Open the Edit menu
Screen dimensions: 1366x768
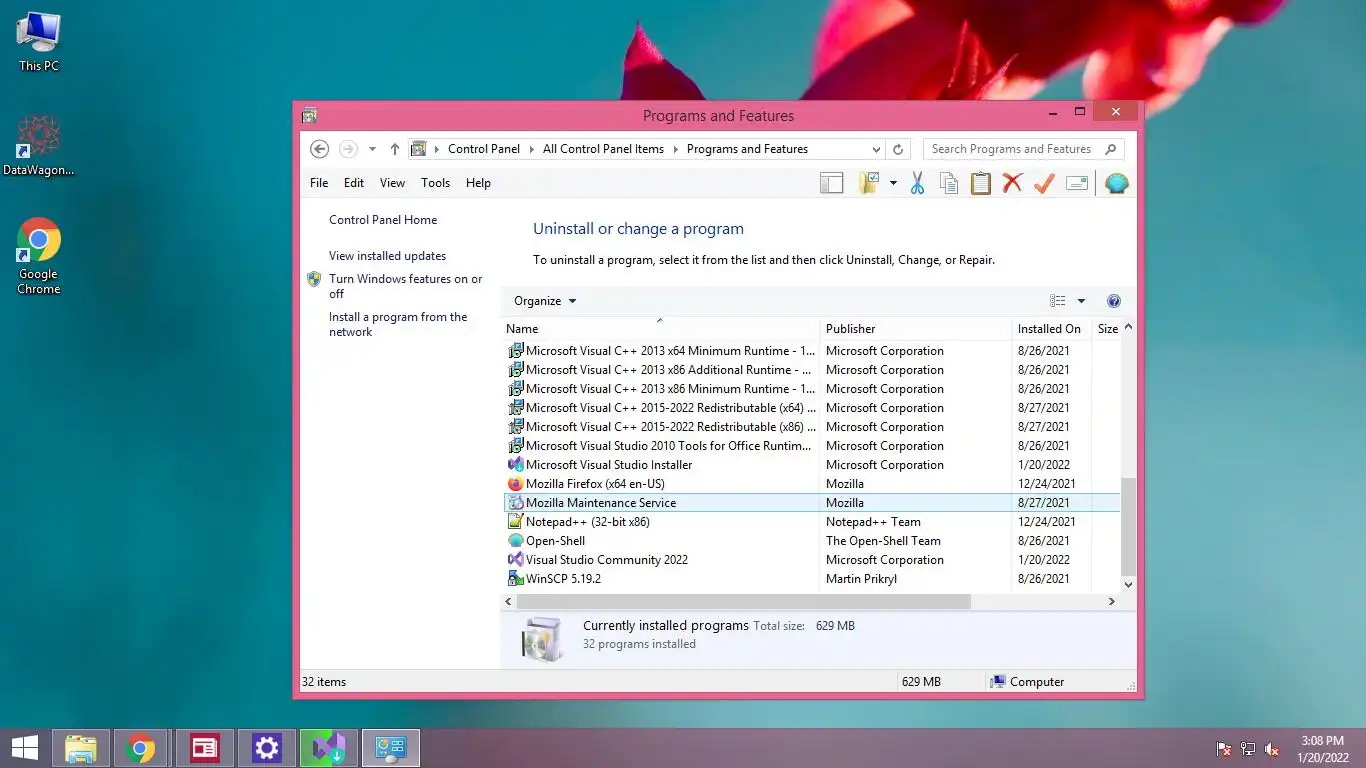[x=354, y=183]
